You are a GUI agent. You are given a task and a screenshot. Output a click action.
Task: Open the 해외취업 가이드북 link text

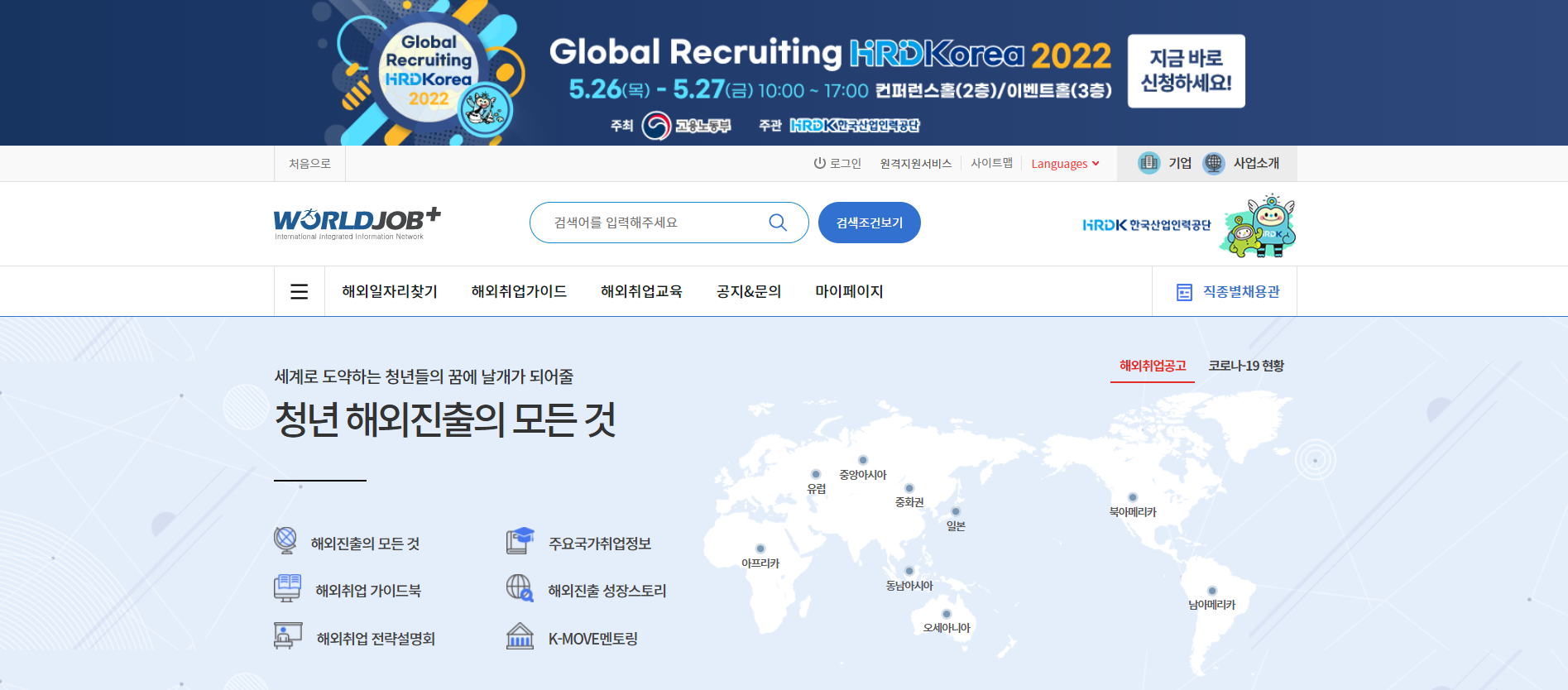click(x=368, y=591)
